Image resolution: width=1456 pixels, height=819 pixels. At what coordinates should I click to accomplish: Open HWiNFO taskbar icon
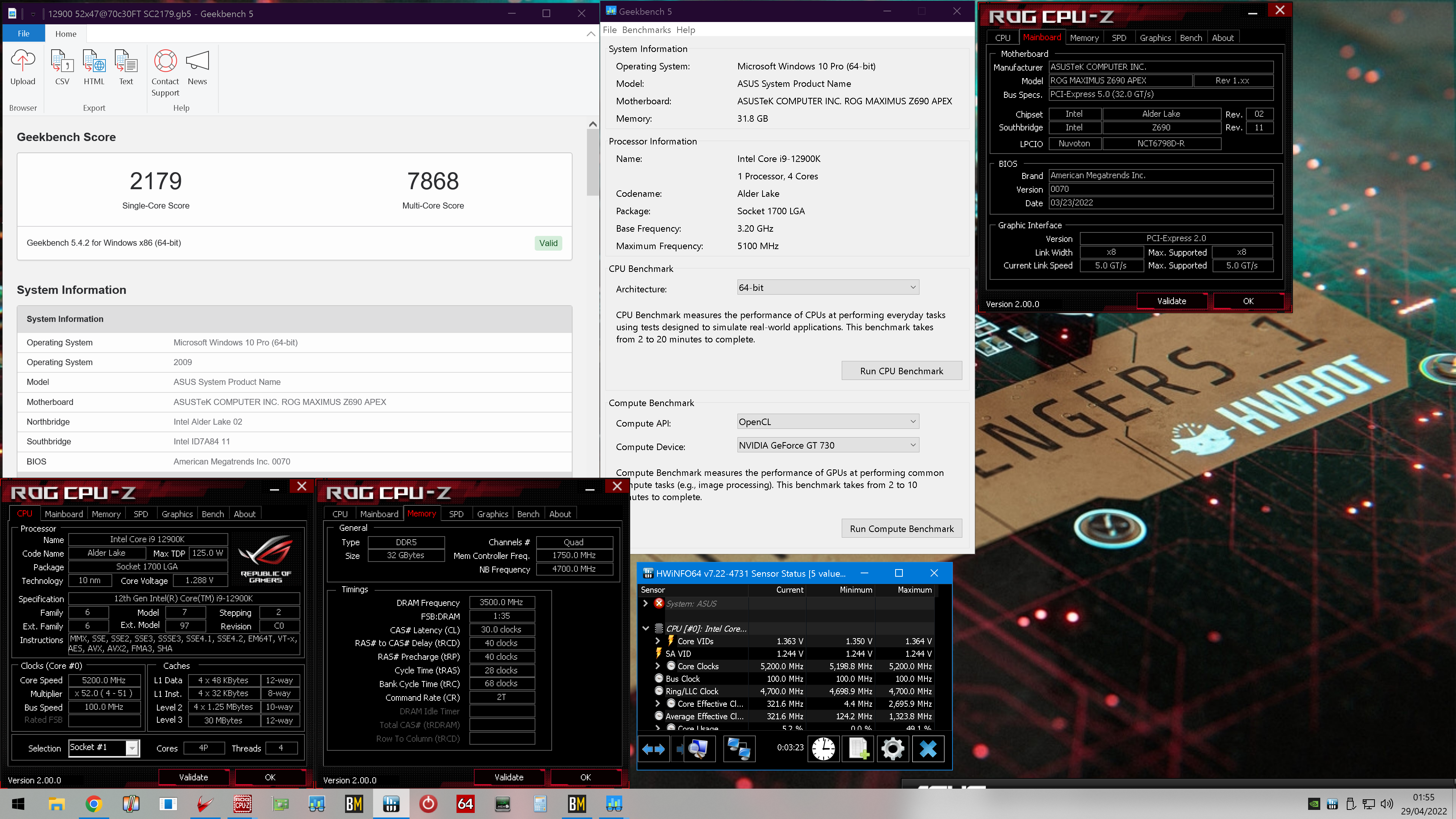click(x=391, y=804)
